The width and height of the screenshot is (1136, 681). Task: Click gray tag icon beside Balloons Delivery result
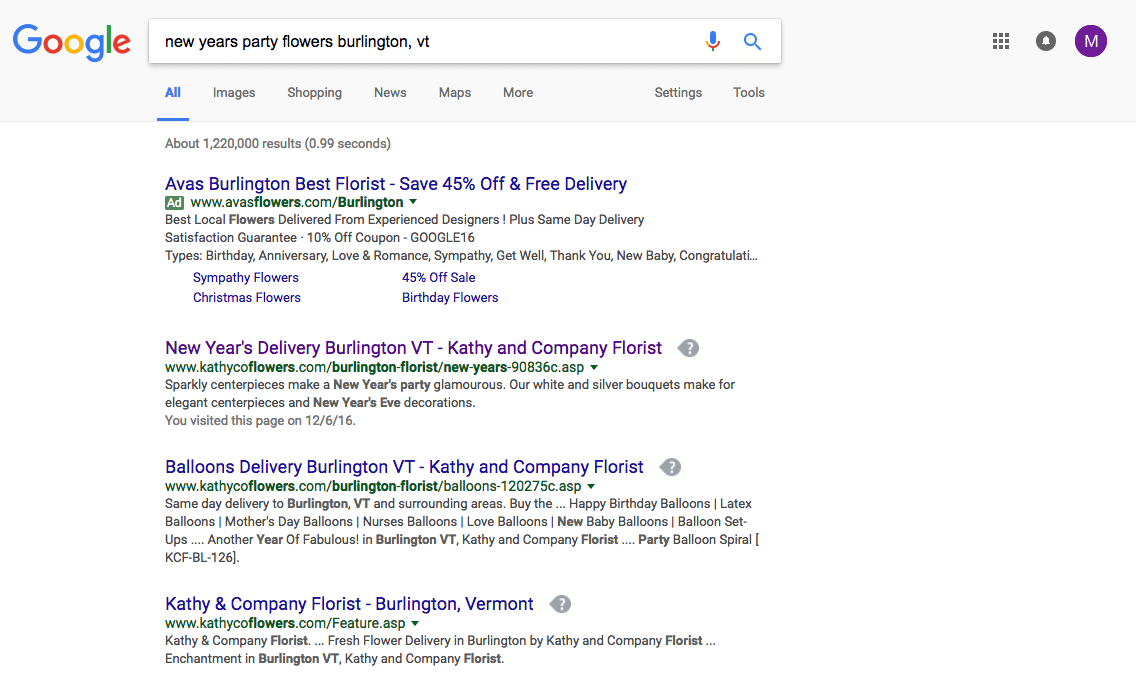670,467
